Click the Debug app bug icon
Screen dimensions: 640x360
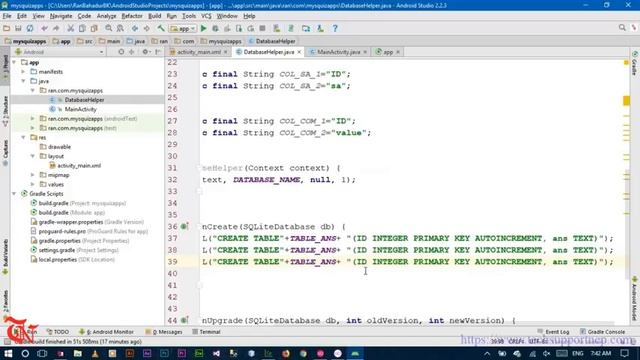215,28
